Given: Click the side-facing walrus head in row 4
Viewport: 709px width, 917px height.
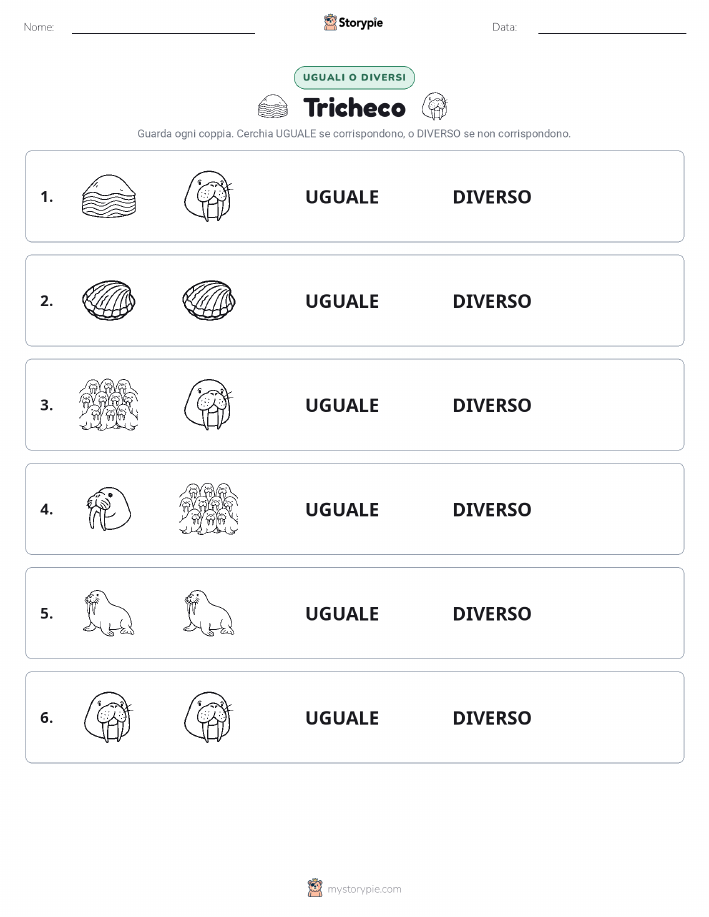Looking at the screenshot, I should tap(109, 508).
